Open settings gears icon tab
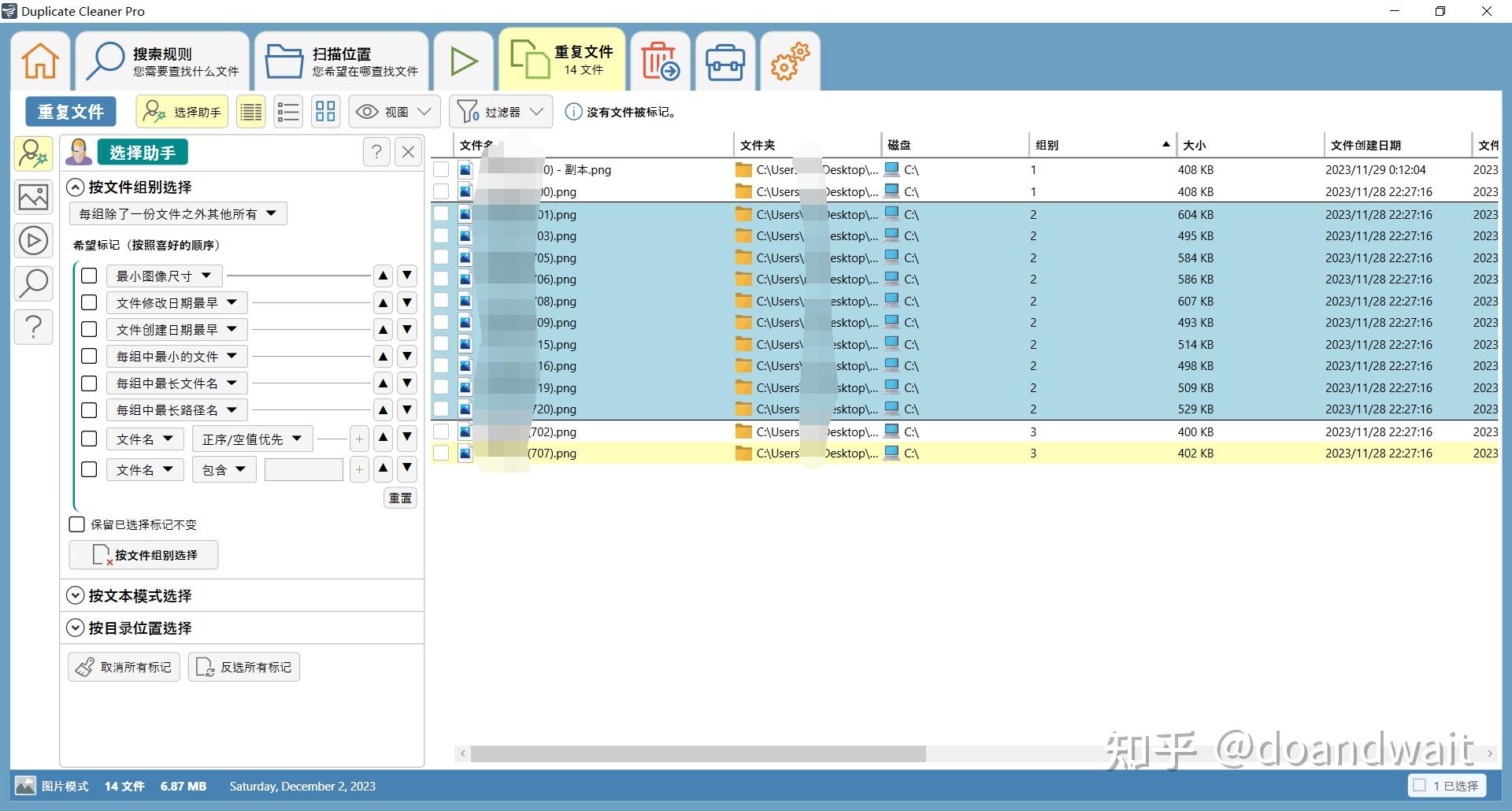 pos(790,61)
